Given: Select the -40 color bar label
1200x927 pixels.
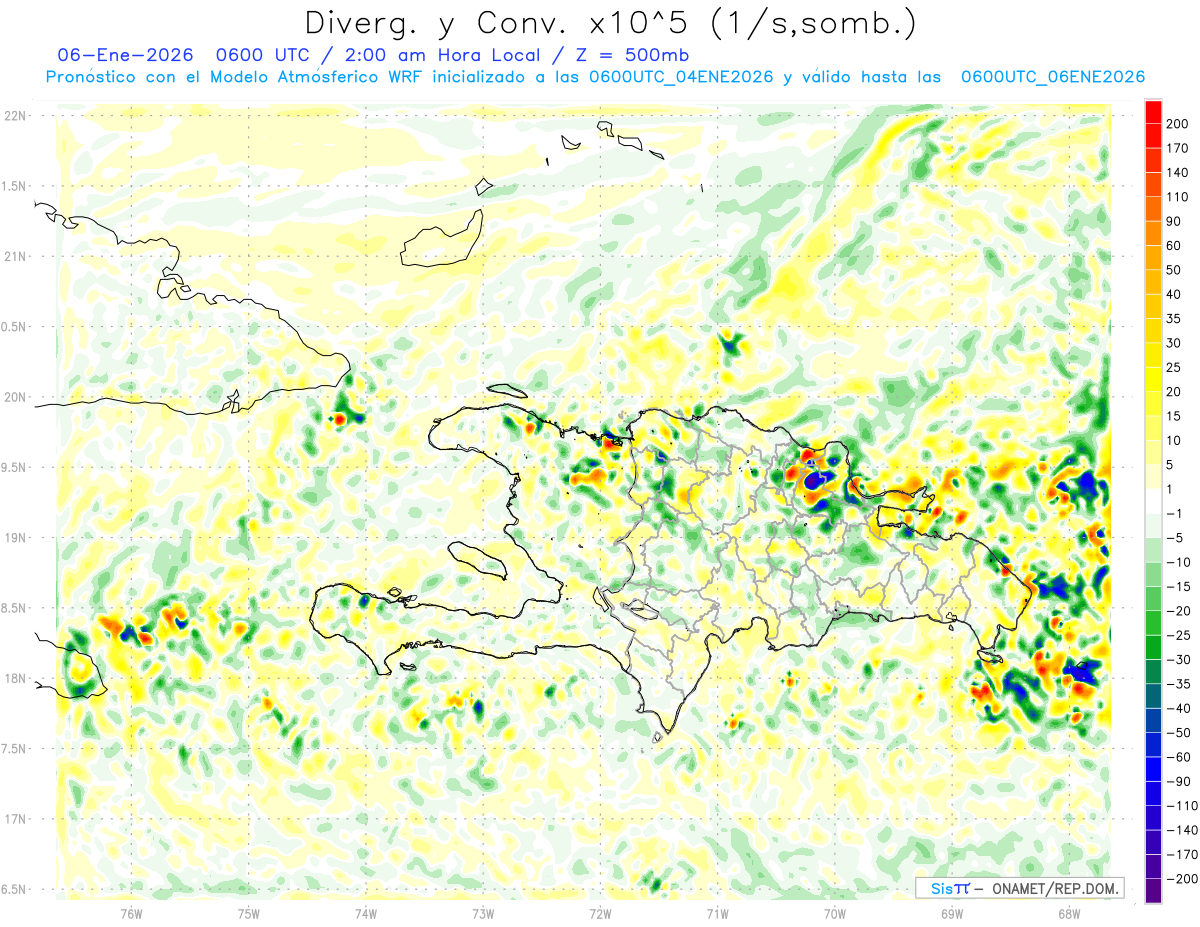Looking at the screenshot, I should (x=1178, y=708).
